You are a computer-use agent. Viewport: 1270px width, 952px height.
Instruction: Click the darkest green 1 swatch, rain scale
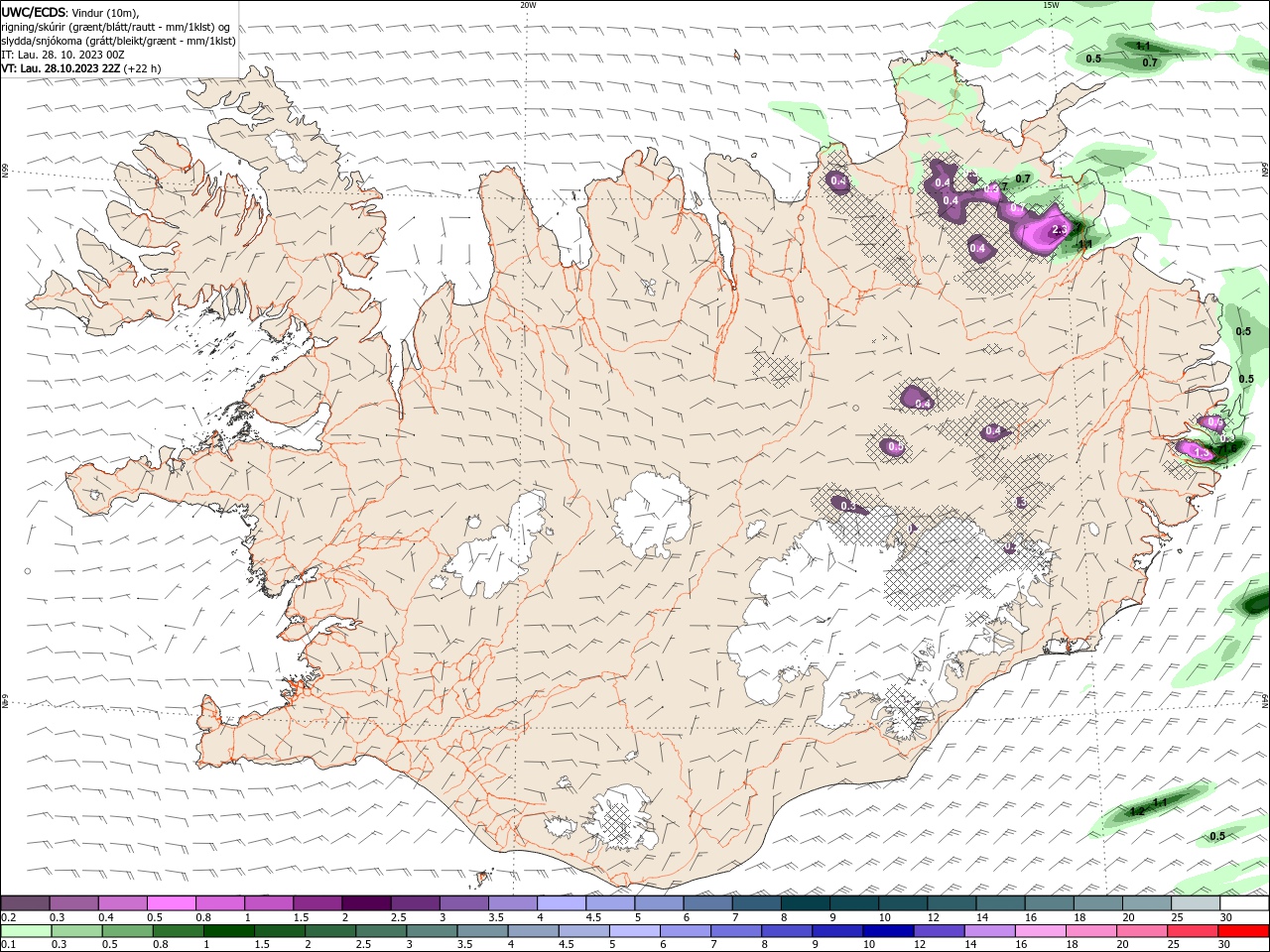click(x=228, y=930)
